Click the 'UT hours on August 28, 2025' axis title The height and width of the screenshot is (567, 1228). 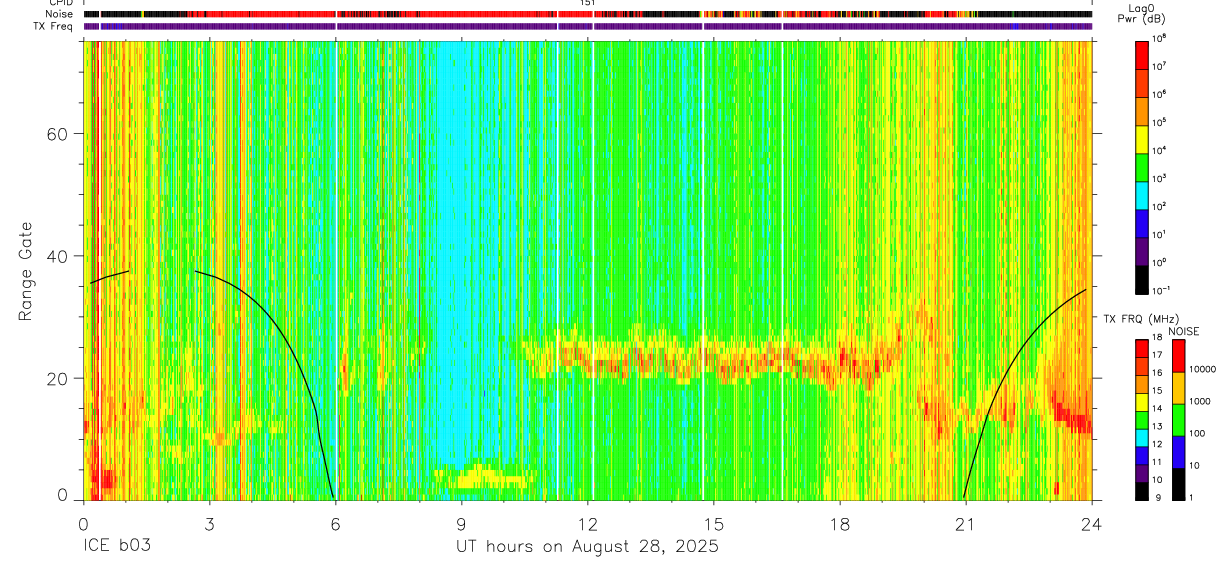[587, 547]
